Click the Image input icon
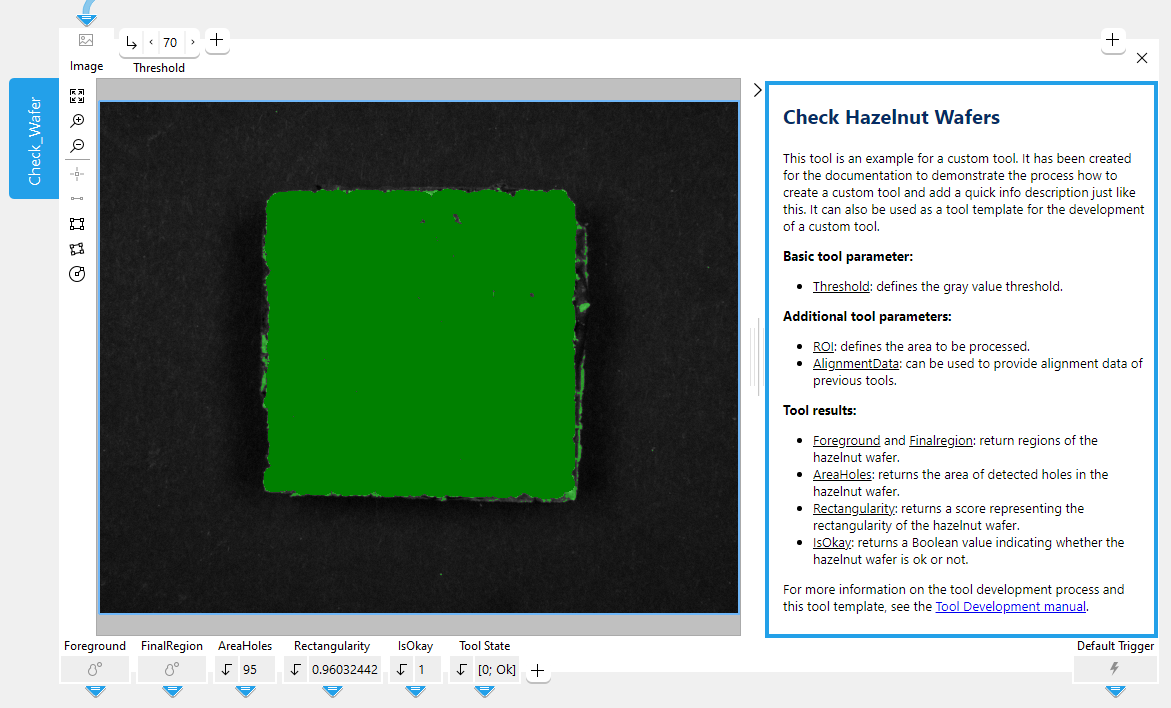 coord(86,41)
